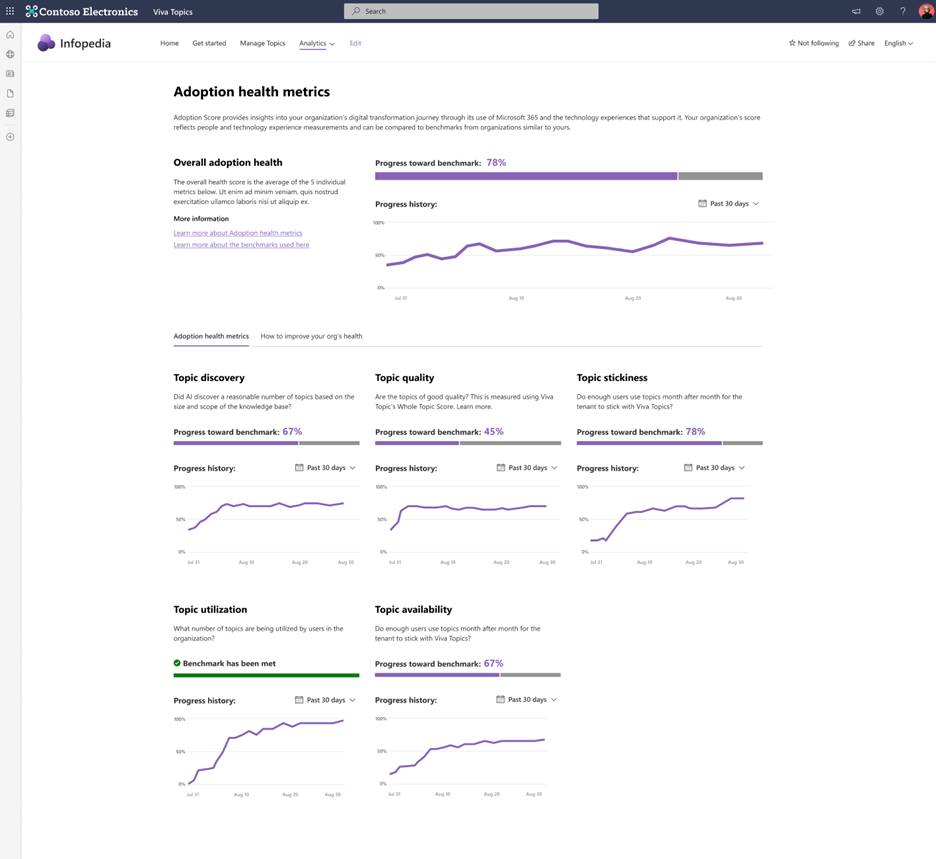
Task: Click the help question mark icon
Action: tap(902, 12)
